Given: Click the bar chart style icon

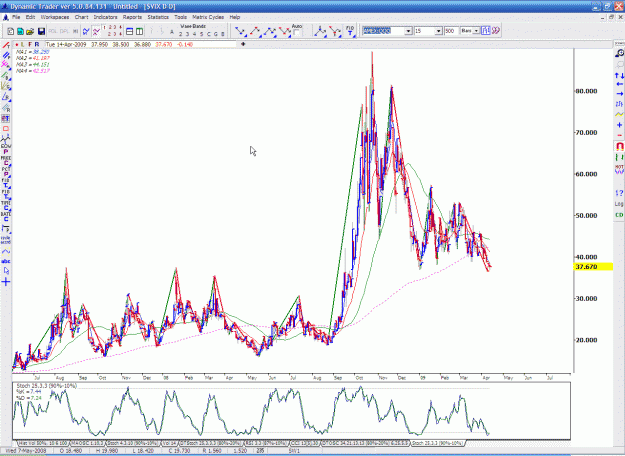Looking at the screenshot, I should [485, 31].
